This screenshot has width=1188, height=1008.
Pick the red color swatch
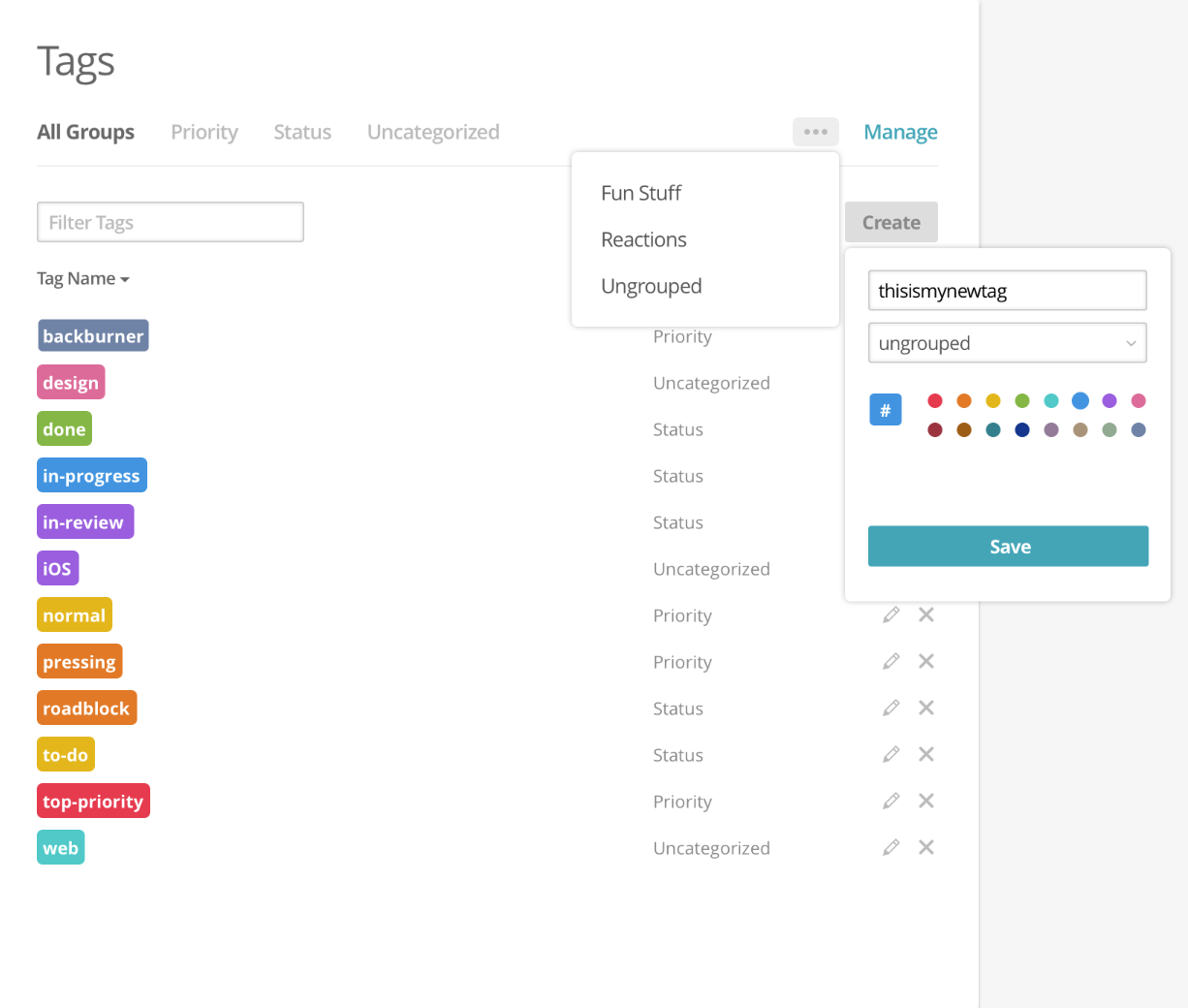935,401
